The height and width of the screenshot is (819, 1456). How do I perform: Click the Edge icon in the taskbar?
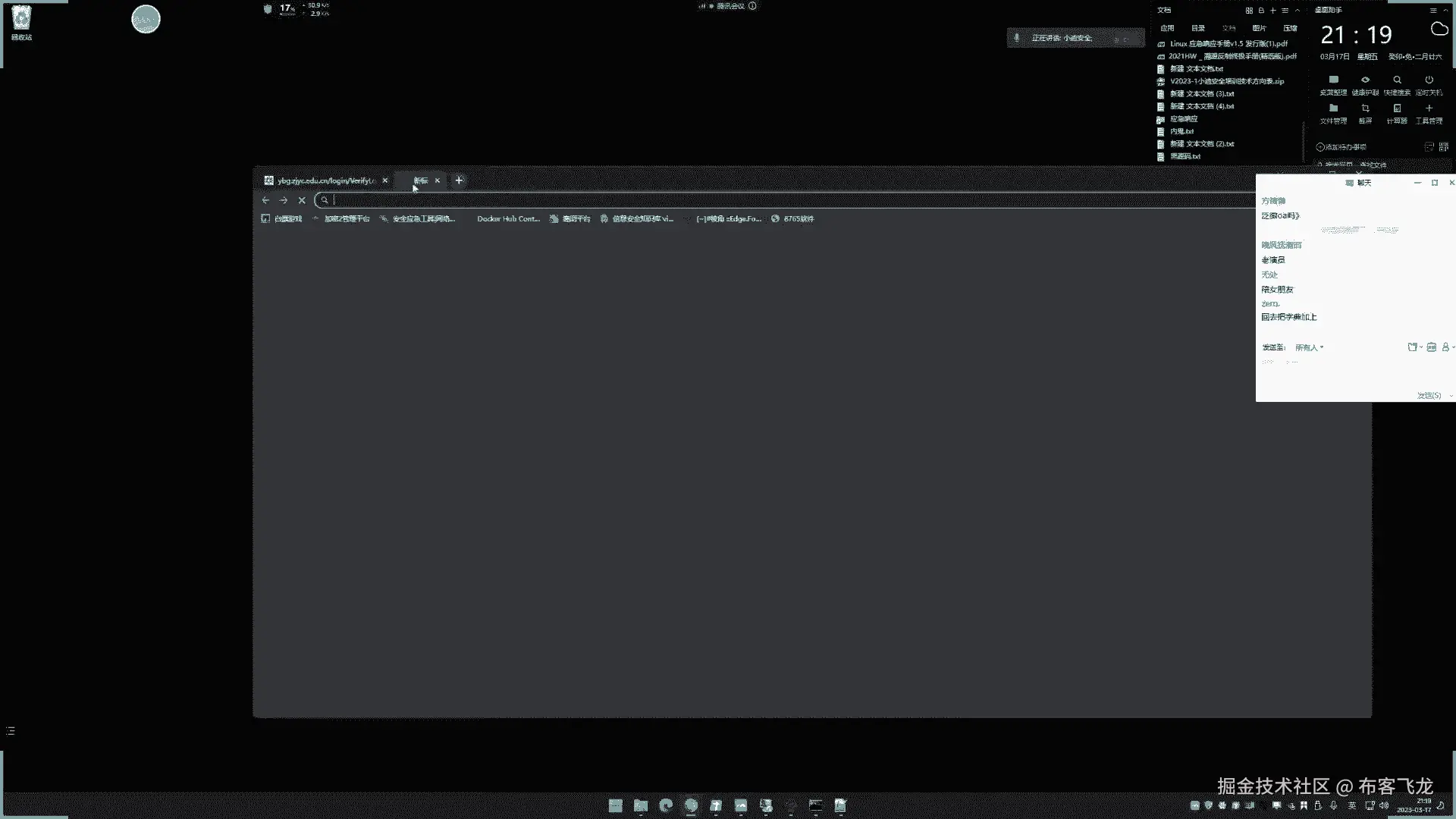[x=666, y=805]
